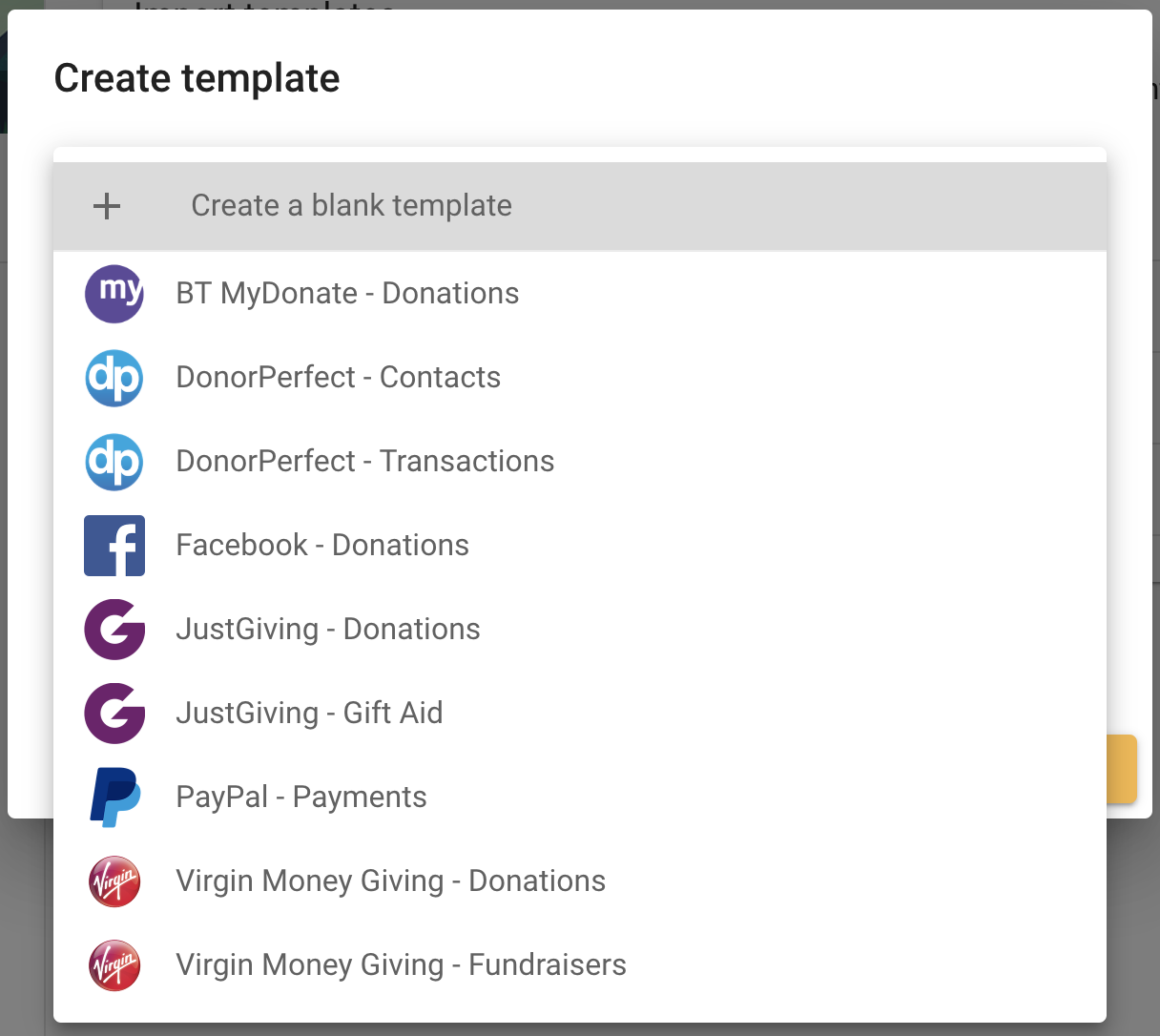Select the BT MyDonate - Donations template
The image size is (1160, 1036).
(x=347, y=293)
